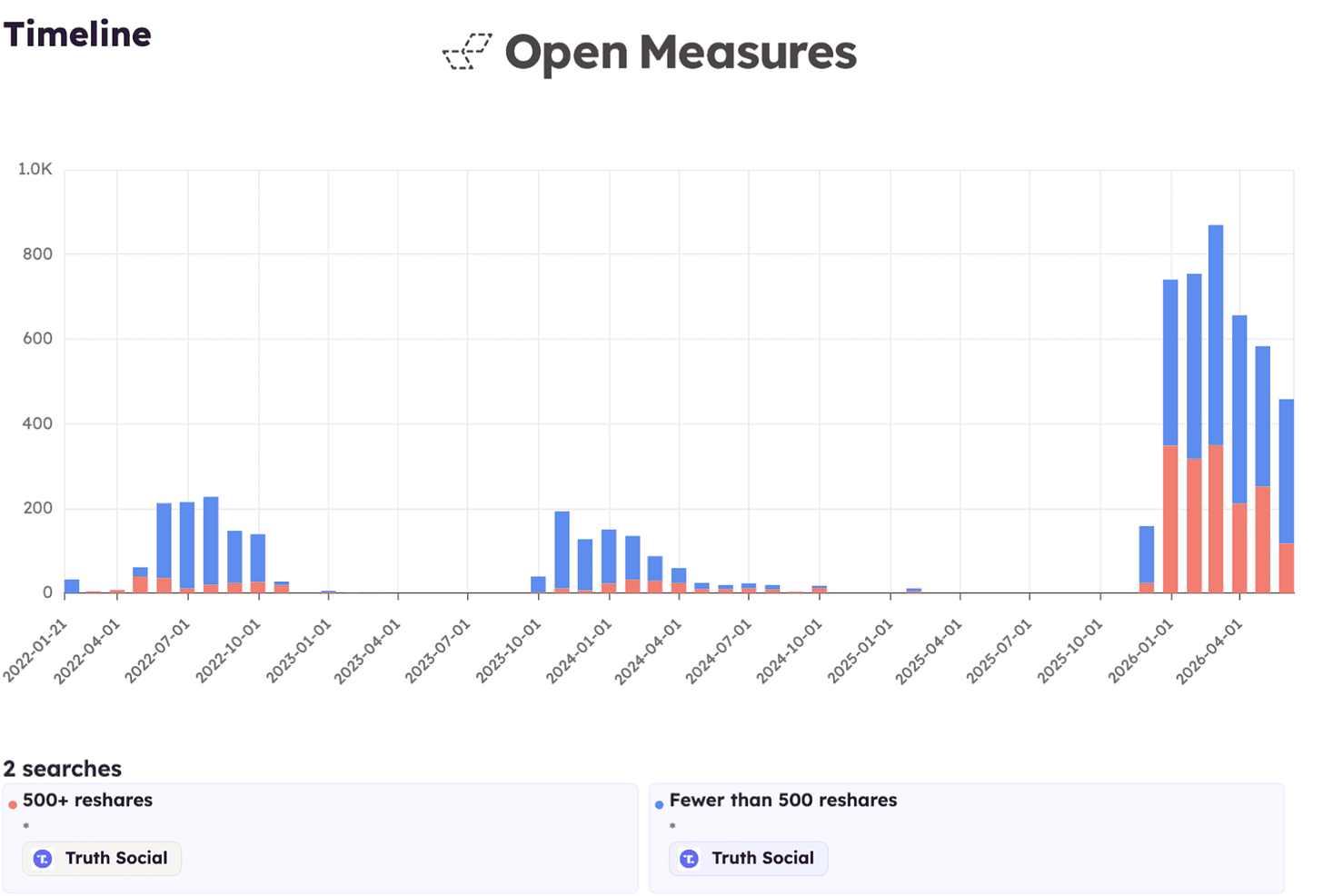Click the Open Measures logo icon
The width and height of the screenshot is (1323, 896).
point(467,52)
